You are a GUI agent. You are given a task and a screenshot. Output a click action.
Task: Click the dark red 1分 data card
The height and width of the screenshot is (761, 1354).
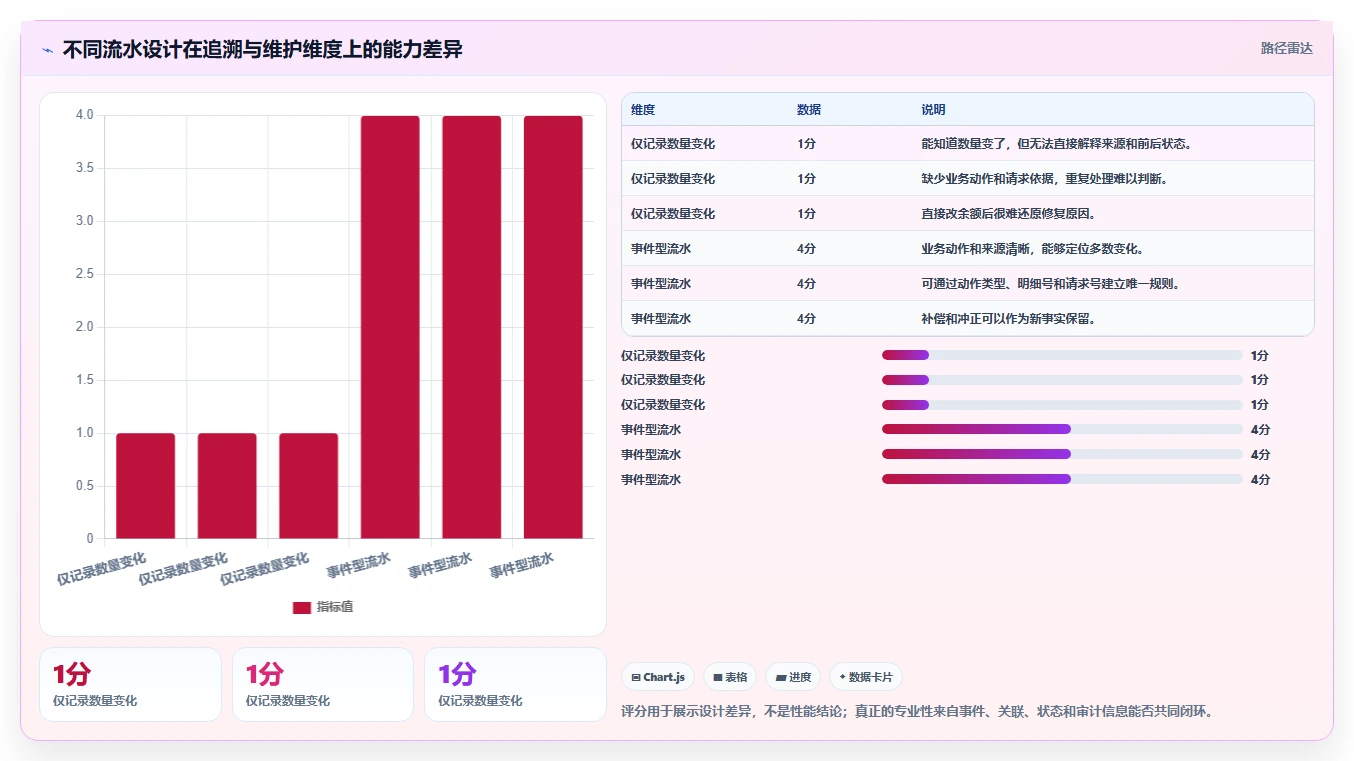click(x=130, y=684)
